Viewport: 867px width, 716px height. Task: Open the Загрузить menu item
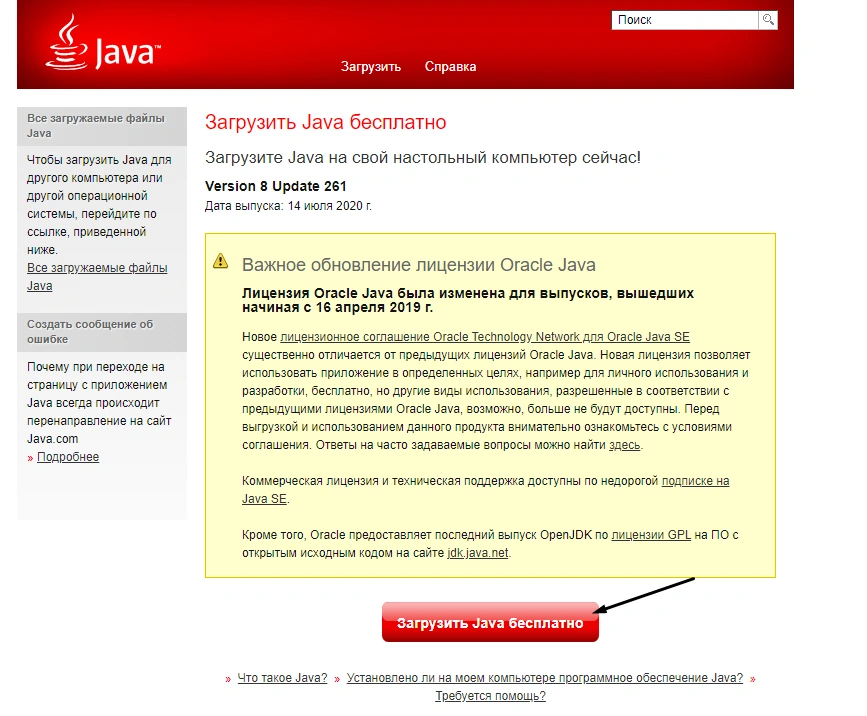pos(370,67)
